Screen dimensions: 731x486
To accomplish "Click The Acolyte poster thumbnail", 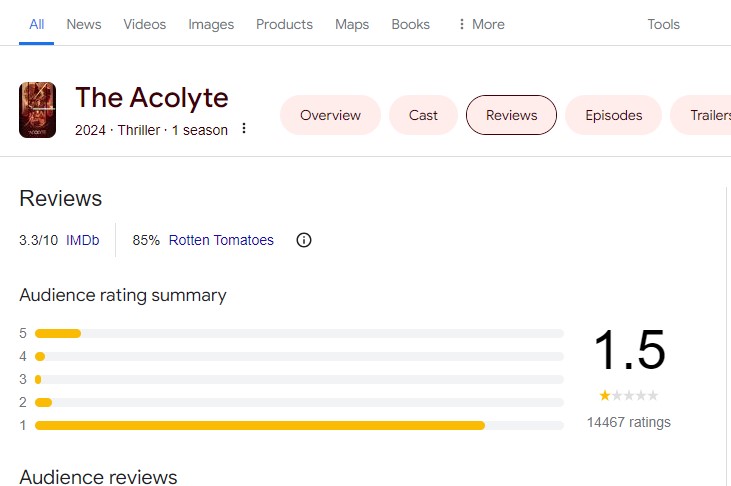I will pos(37,110).
